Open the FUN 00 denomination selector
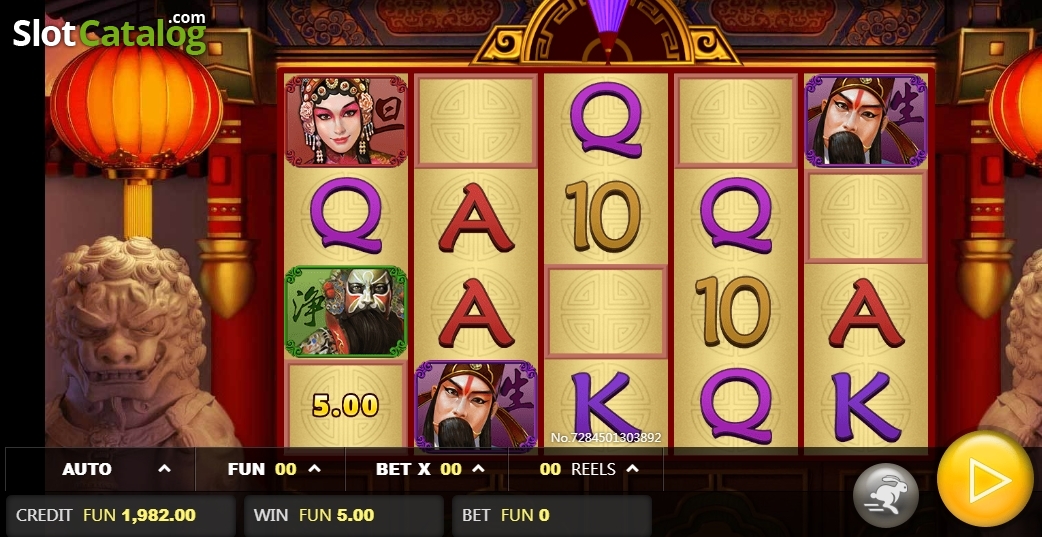 [270, 469]
